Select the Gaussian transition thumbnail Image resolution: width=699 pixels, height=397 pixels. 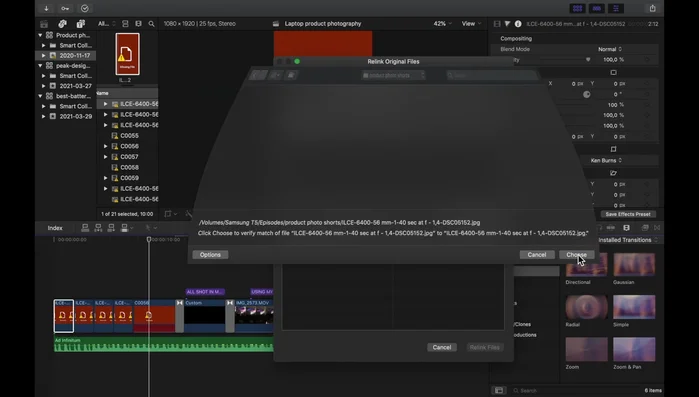pos(634,264)
